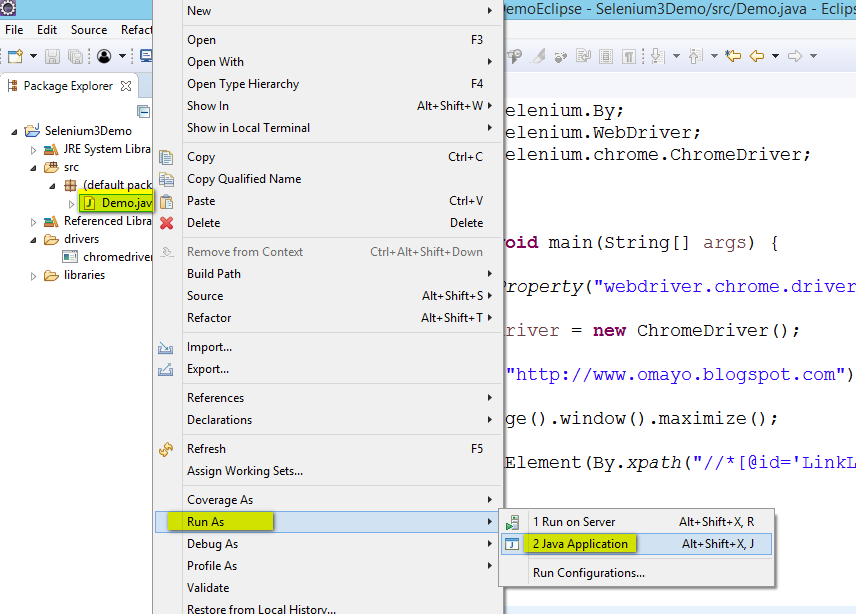This screenshot has height=614, width=856.
Task: Open the New wizard toolbar icon
Action: point(14,55)
